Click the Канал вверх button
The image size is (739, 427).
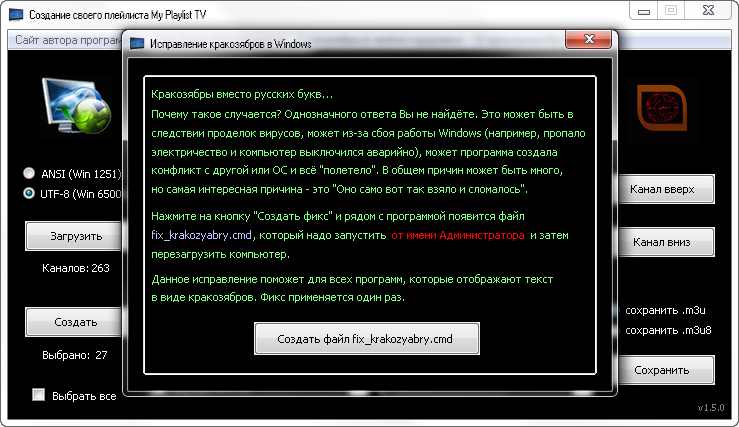tap(670, 189)
